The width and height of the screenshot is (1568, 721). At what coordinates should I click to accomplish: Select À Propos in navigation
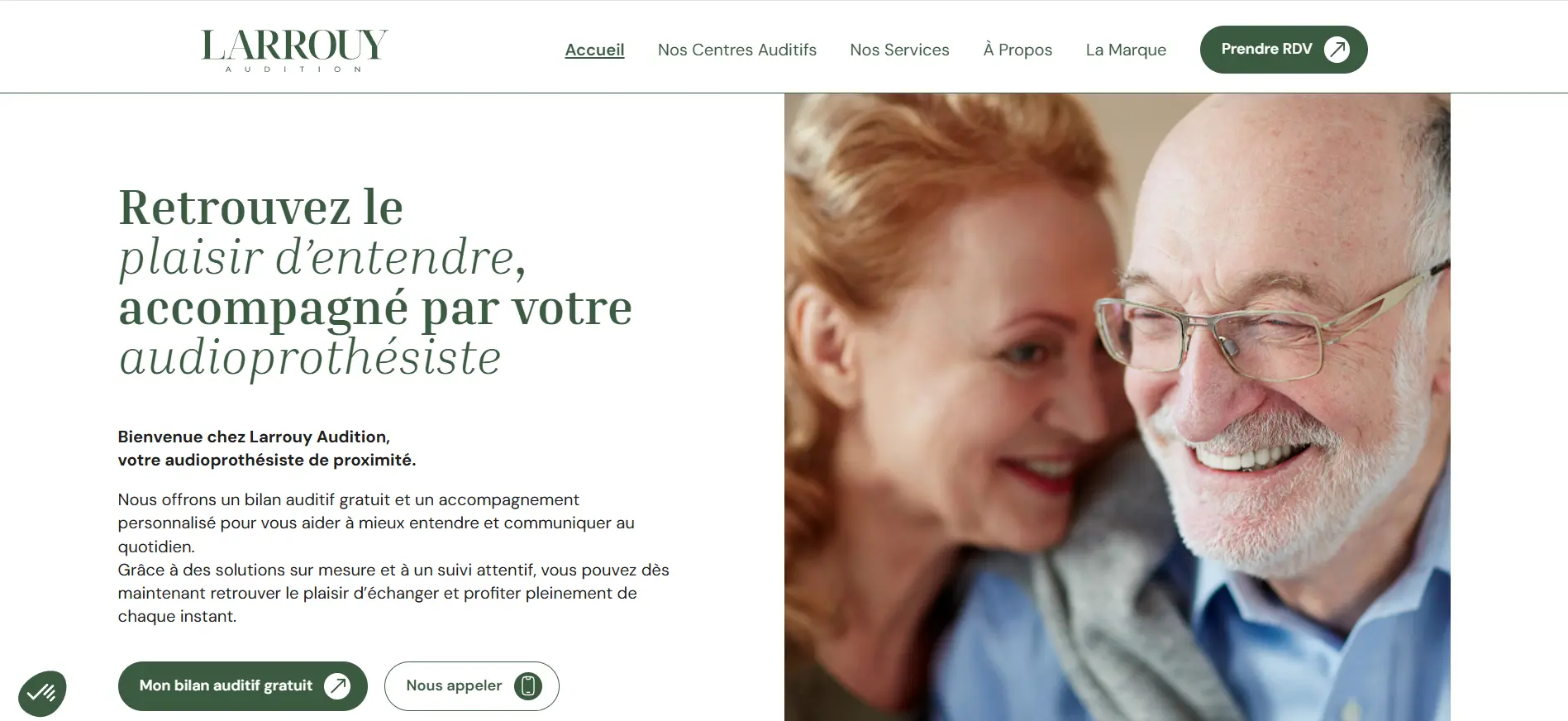pyautogui.click(x=1018, y=50)
